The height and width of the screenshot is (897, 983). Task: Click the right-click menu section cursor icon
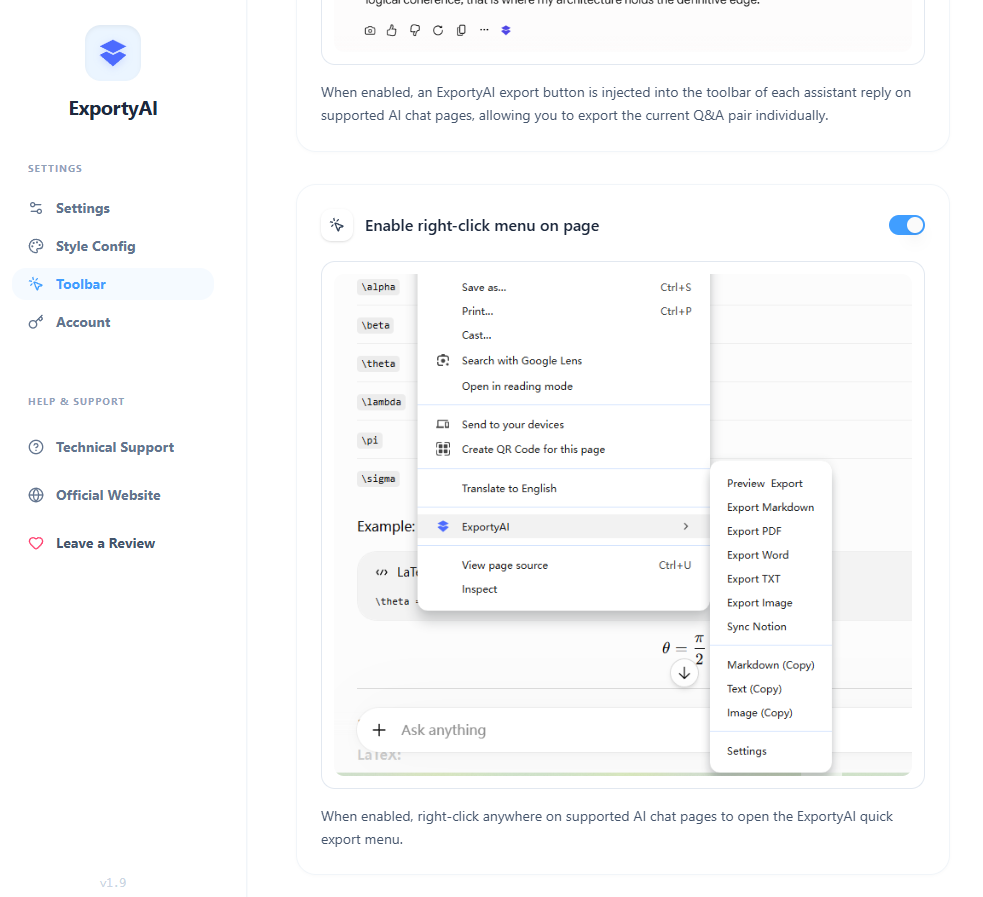coord(337,225)
